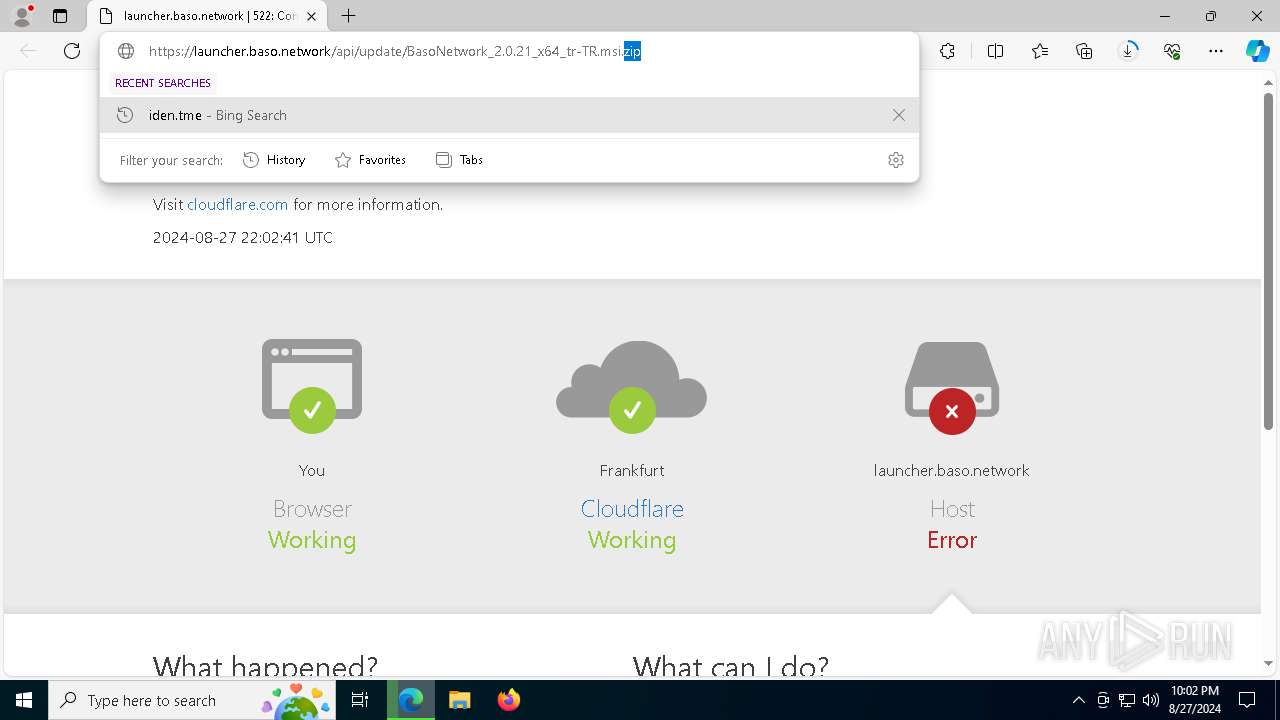Click the Cloudflare link under Frankfurt
The image size is (1280, 720).
[x=632, y=509]
